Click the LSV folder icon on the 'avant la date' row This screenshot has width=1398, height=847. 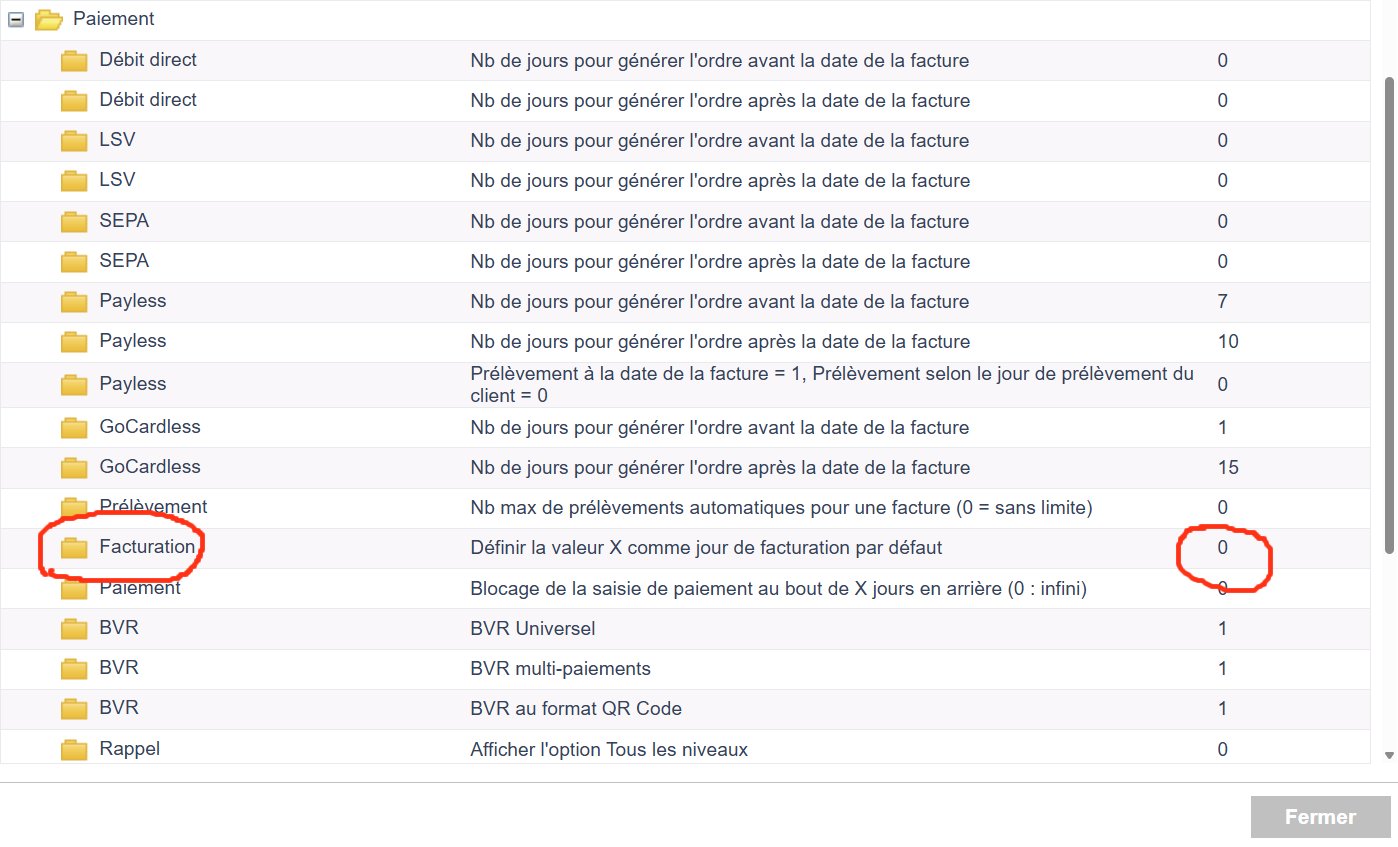(74, 140)
